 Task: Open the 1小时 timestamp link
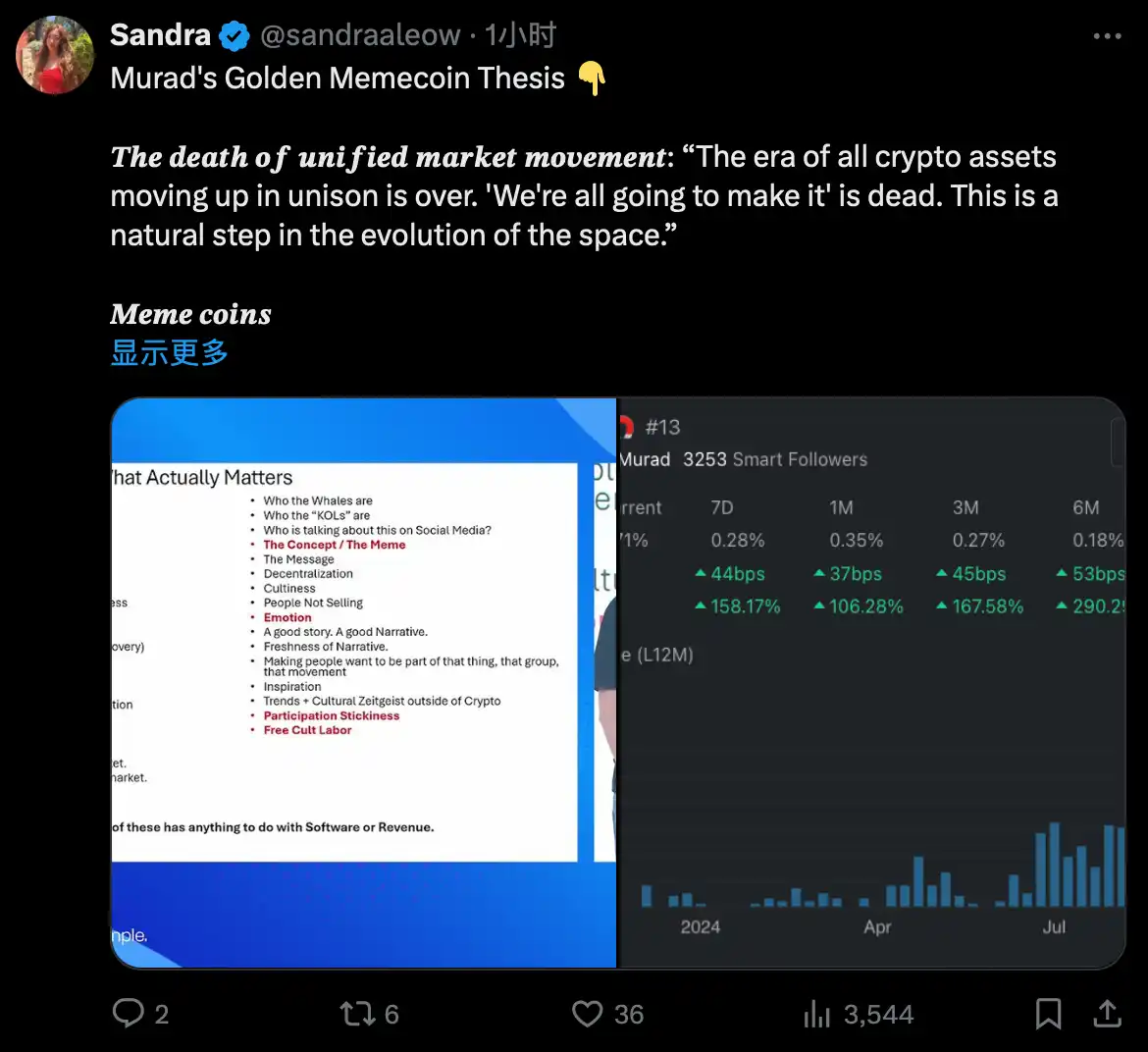521,36
